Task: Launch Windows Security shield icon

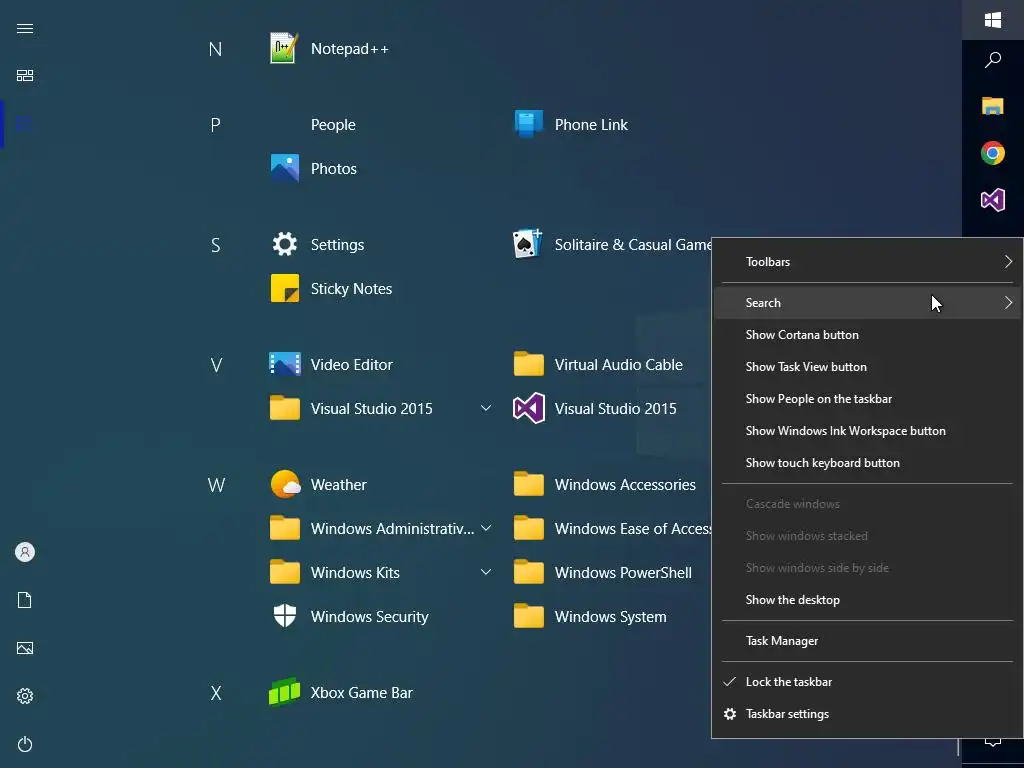Action: [285, 616]
